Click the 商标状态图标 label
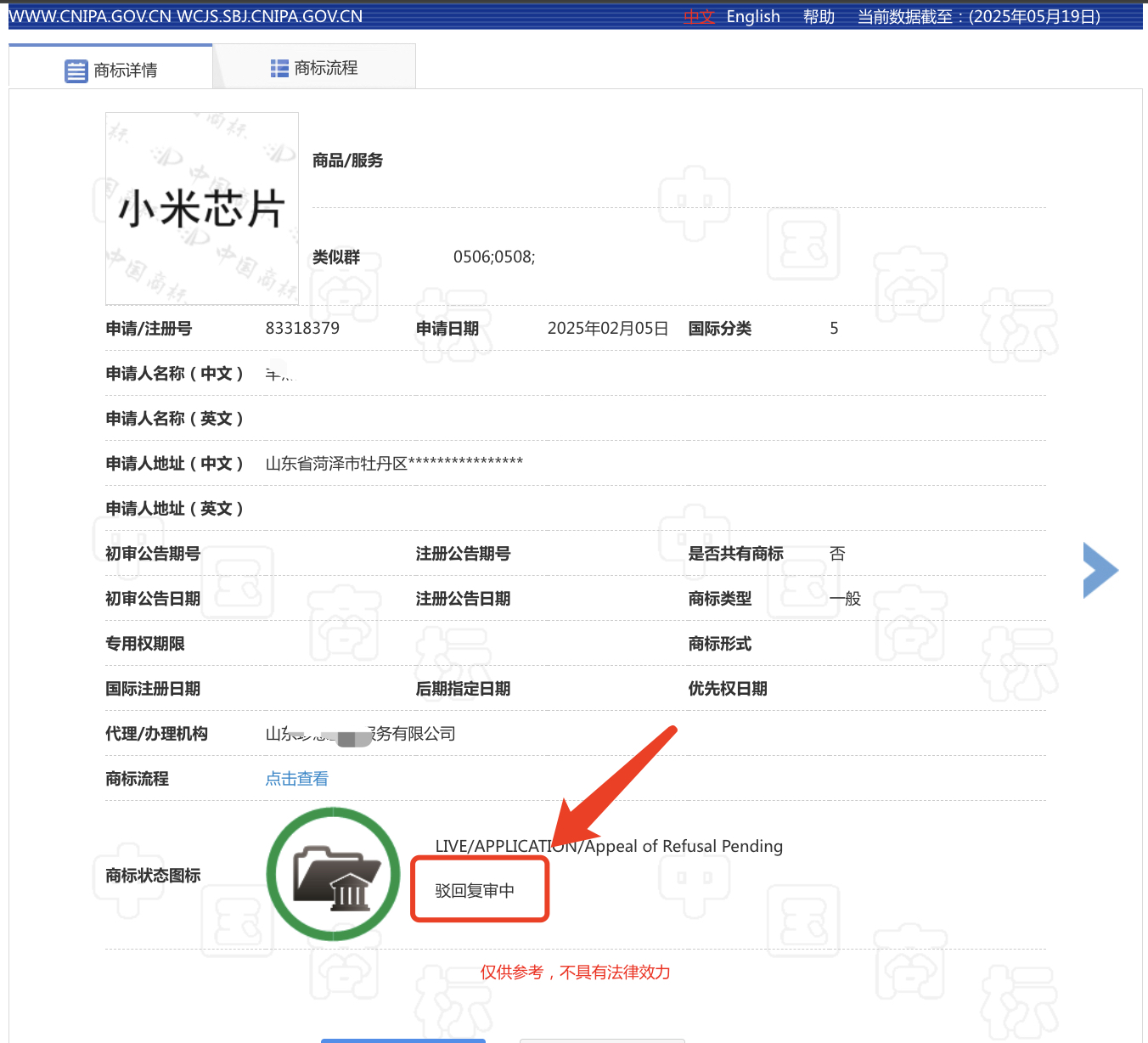The width and height of the screenshot is (1148, 1043). [153, 876]
